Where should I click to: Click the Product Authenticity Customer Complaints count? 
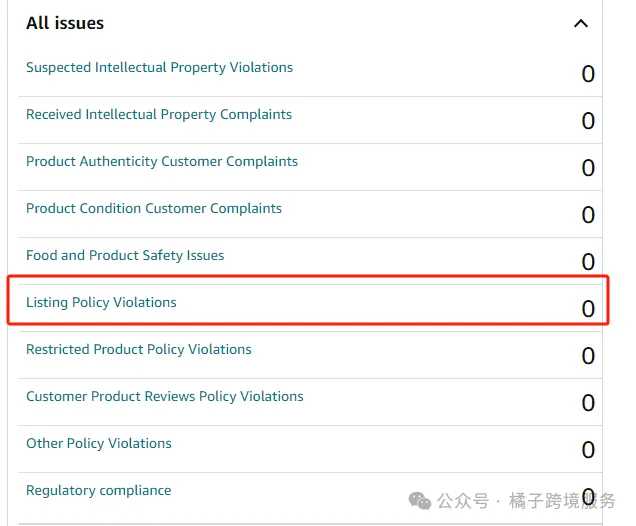coord(588,168)
